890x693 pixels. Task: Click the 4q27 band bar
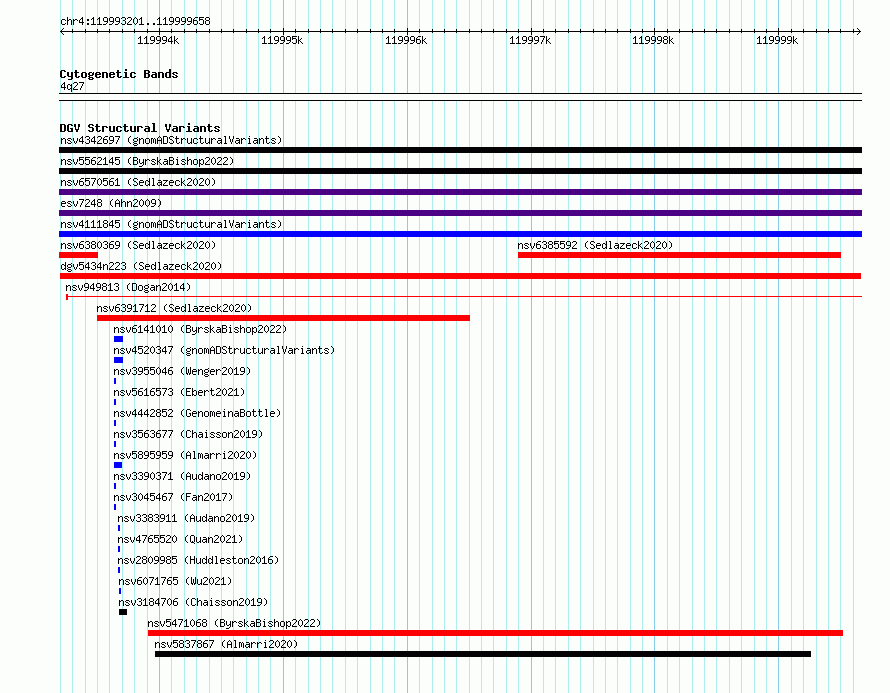click(x=460, y=97)
